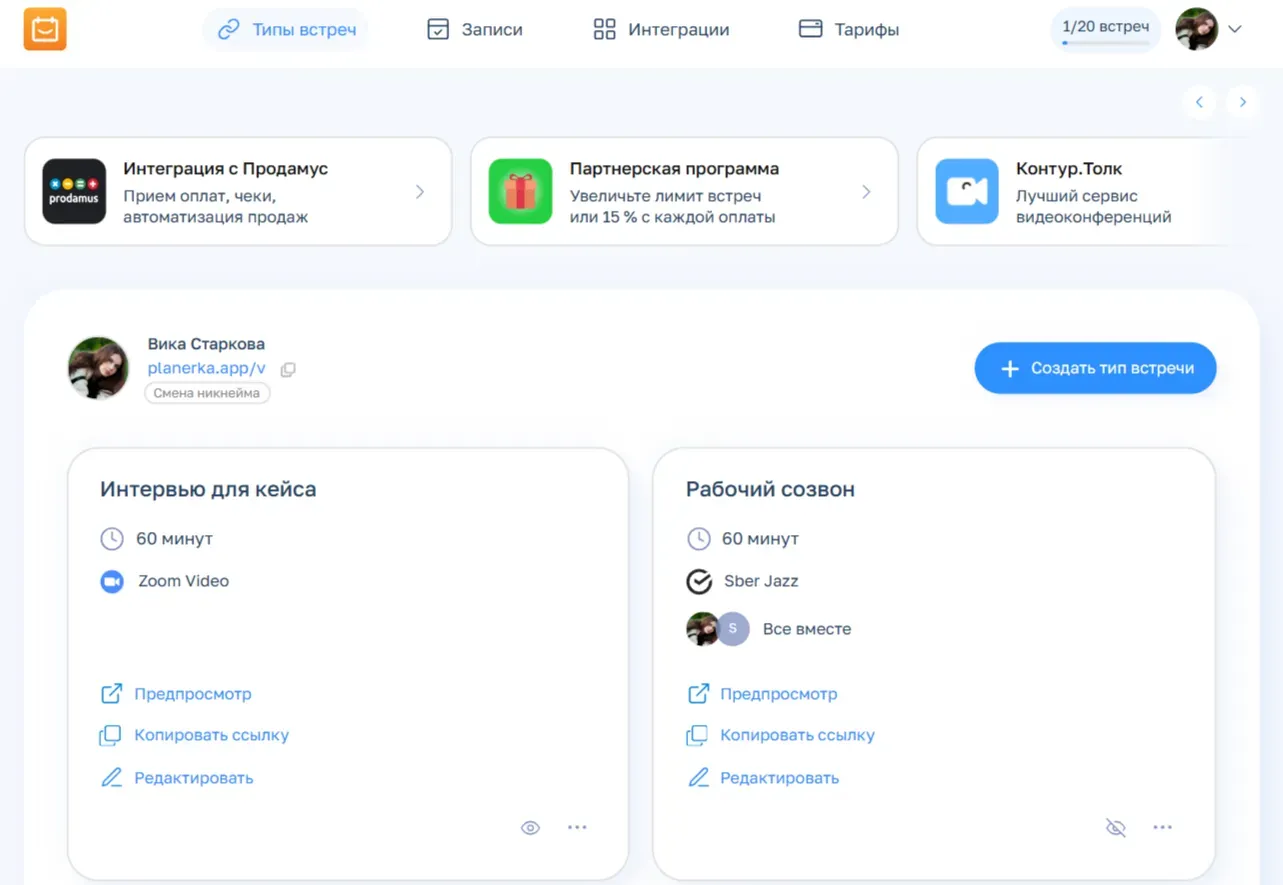Viewport: 1283px width, 885px height.
Task: Expand the user account menu arrow
Action: pyautogui.click(x=1235, y=29)
